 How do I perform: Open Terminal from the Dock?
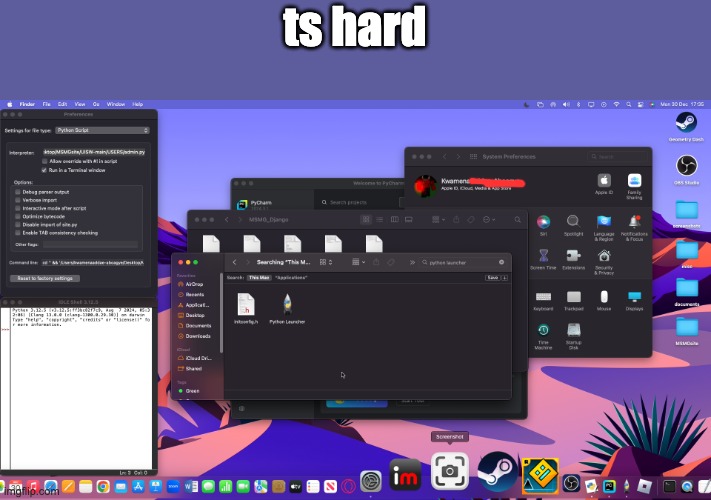[x=669, y=486]
